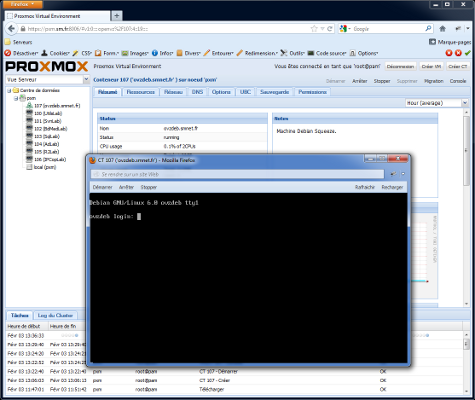This screenshot has height=400, width=475.
Task: Click Démarrer in CT 107 console window
Action: 103,187
